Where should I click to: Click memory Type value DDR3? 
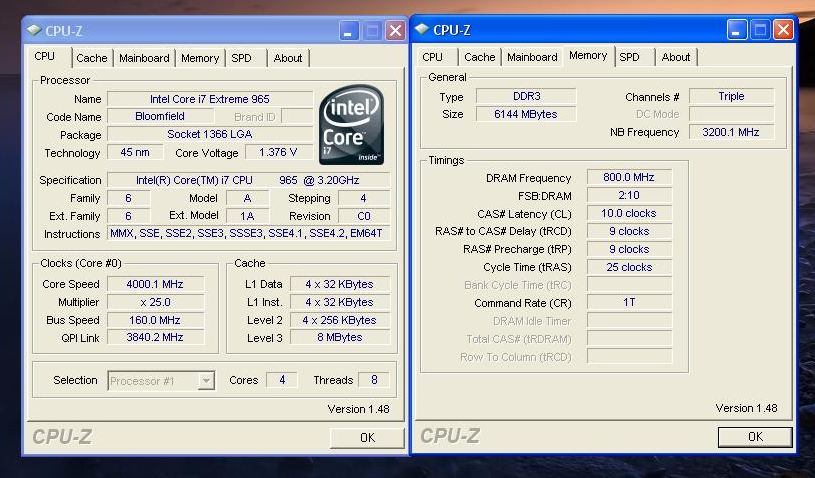coord(527,96)
